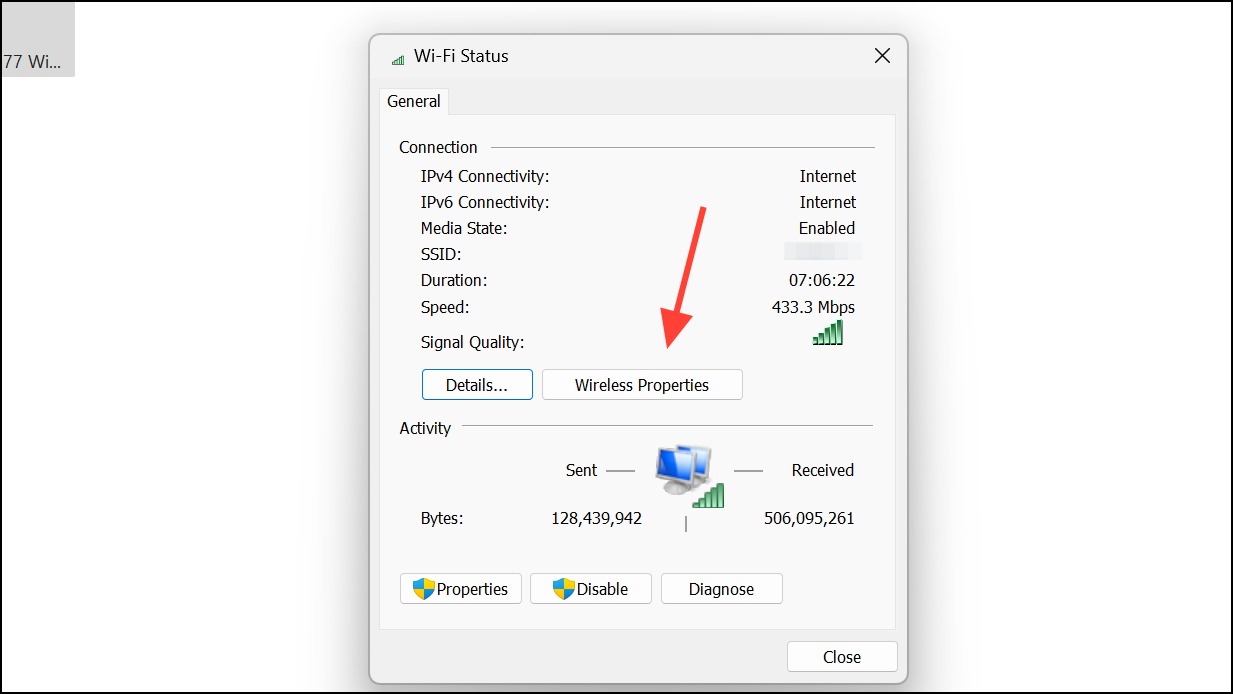Click the 'IPv6 Connectivity:' label

[485, 202]
